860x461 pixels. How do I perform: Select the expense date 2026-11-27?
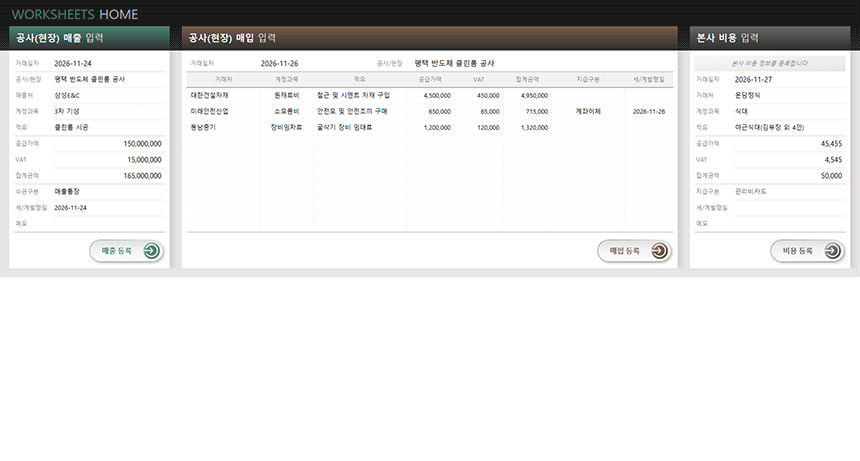coord(789,79)
